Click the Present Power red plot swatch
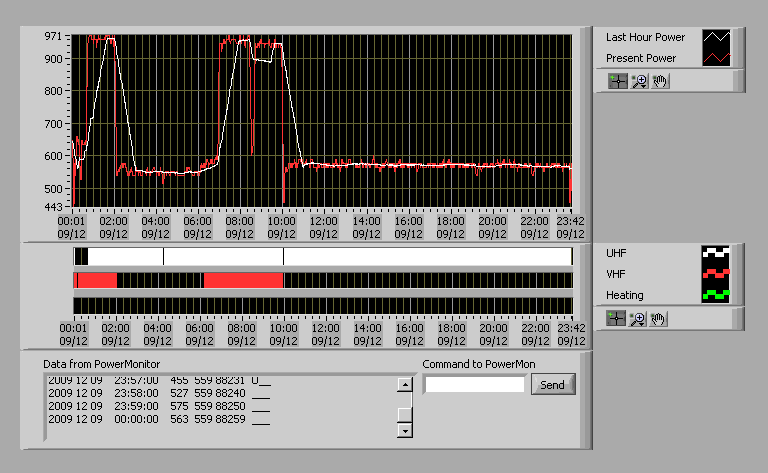This screenshot has width=768, height=473. [x=717, y=58]
